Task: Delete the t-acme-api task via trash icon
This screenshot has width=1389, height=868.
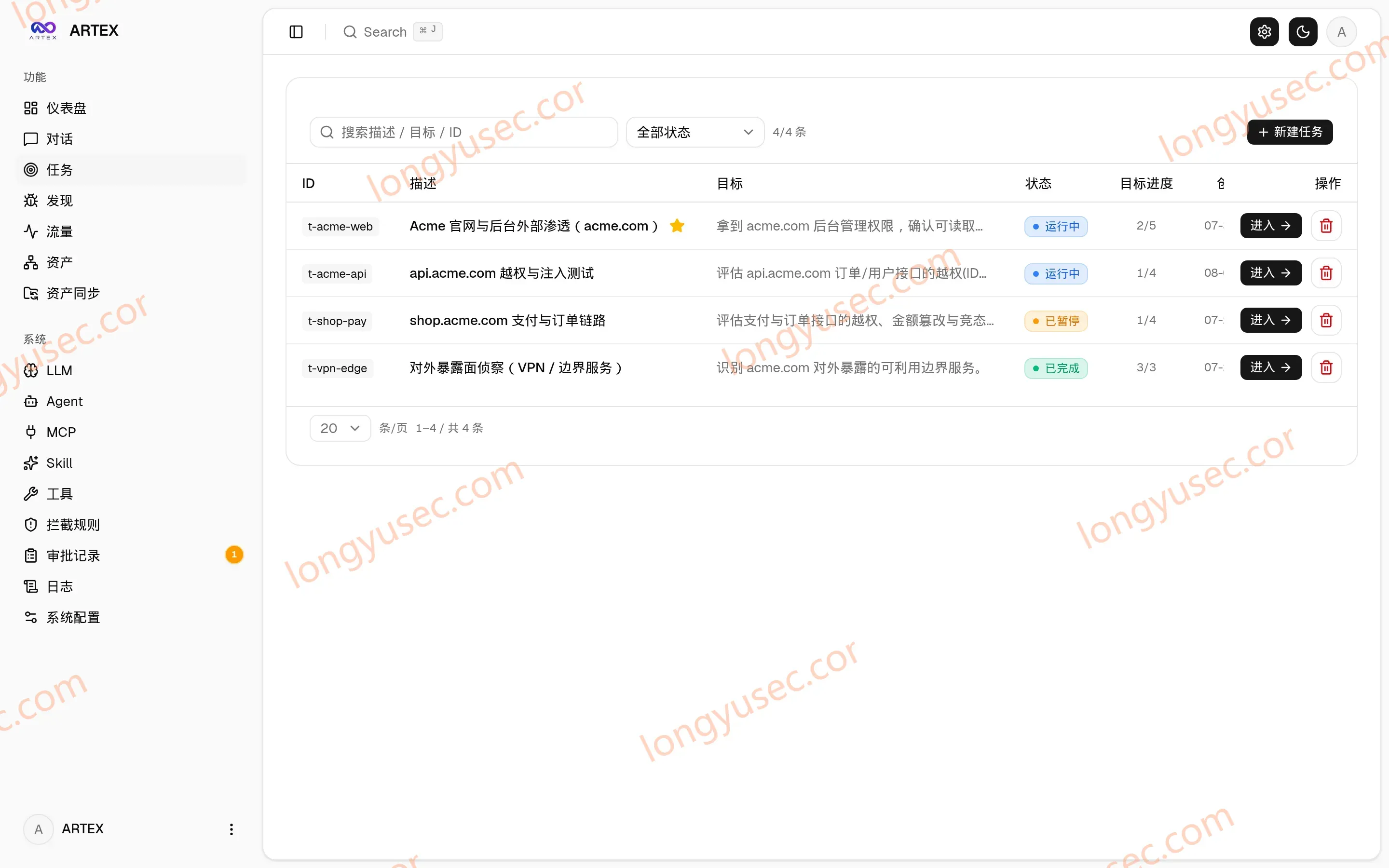Action: (1326, 272)
